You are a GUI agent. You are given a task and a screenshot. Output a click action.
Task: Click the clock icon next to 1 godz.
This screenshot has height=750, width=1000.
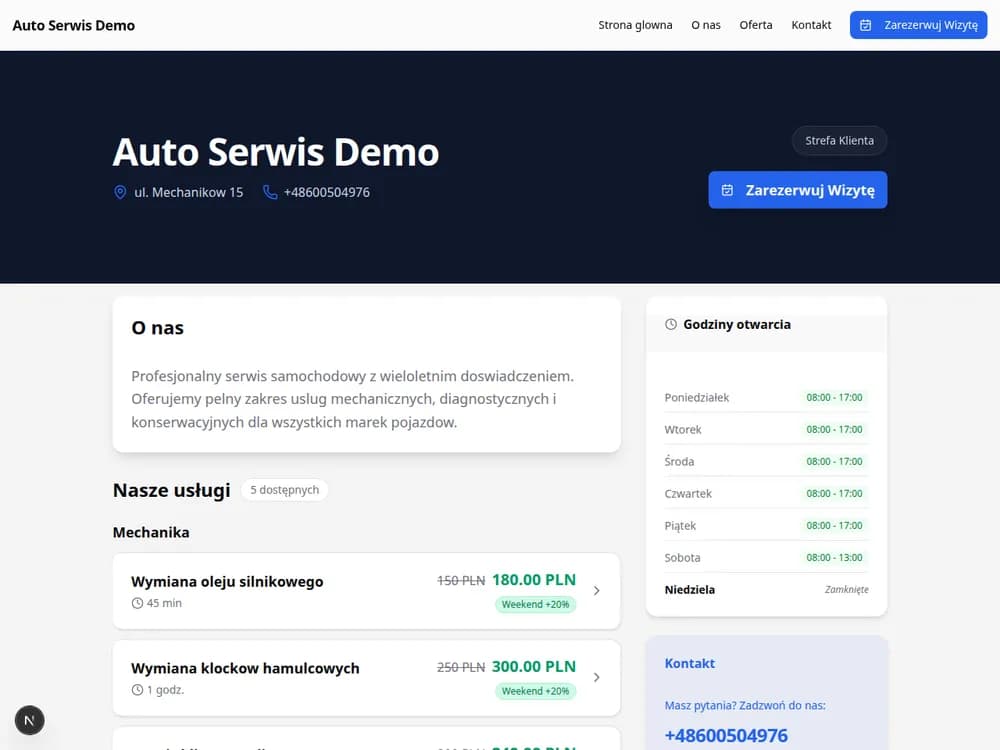pyautogui.click(x=137, y=689)
